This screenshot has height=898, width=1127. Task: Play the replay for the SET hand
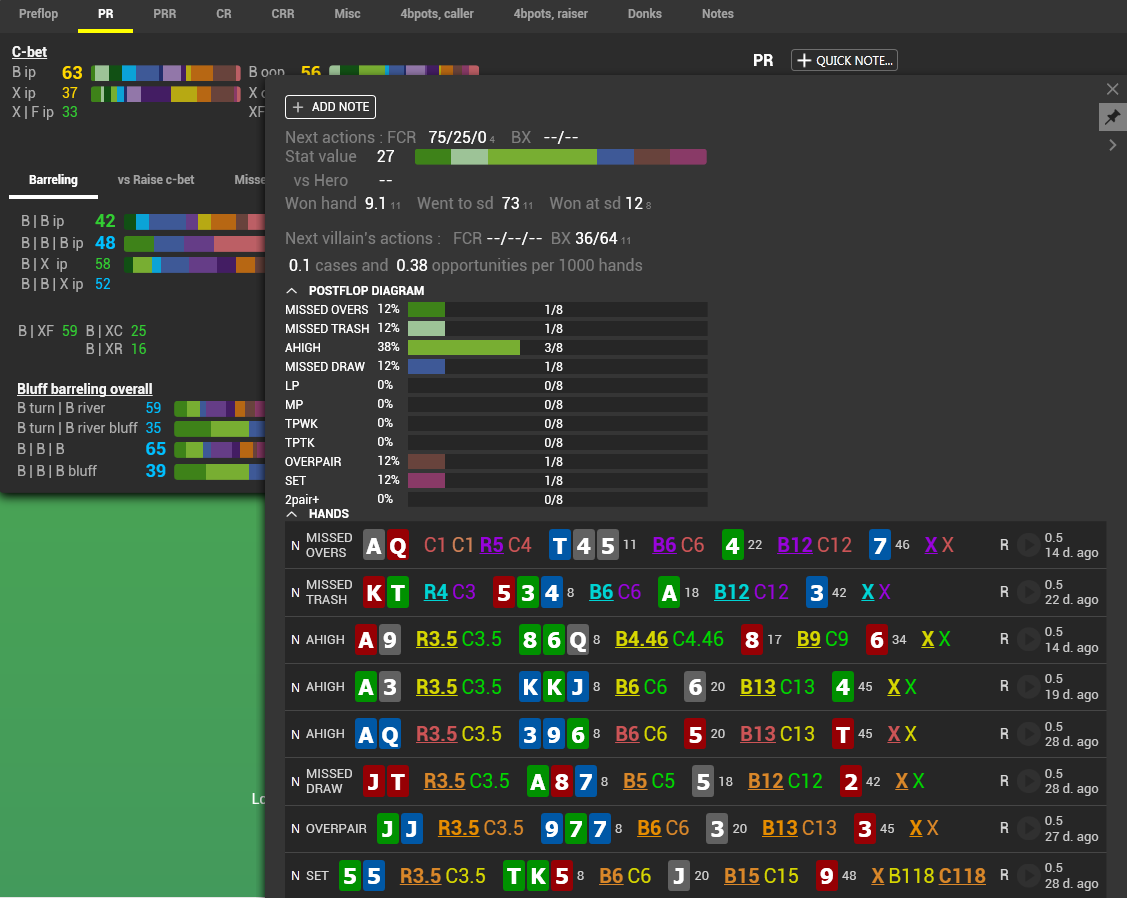point(1029,875)
